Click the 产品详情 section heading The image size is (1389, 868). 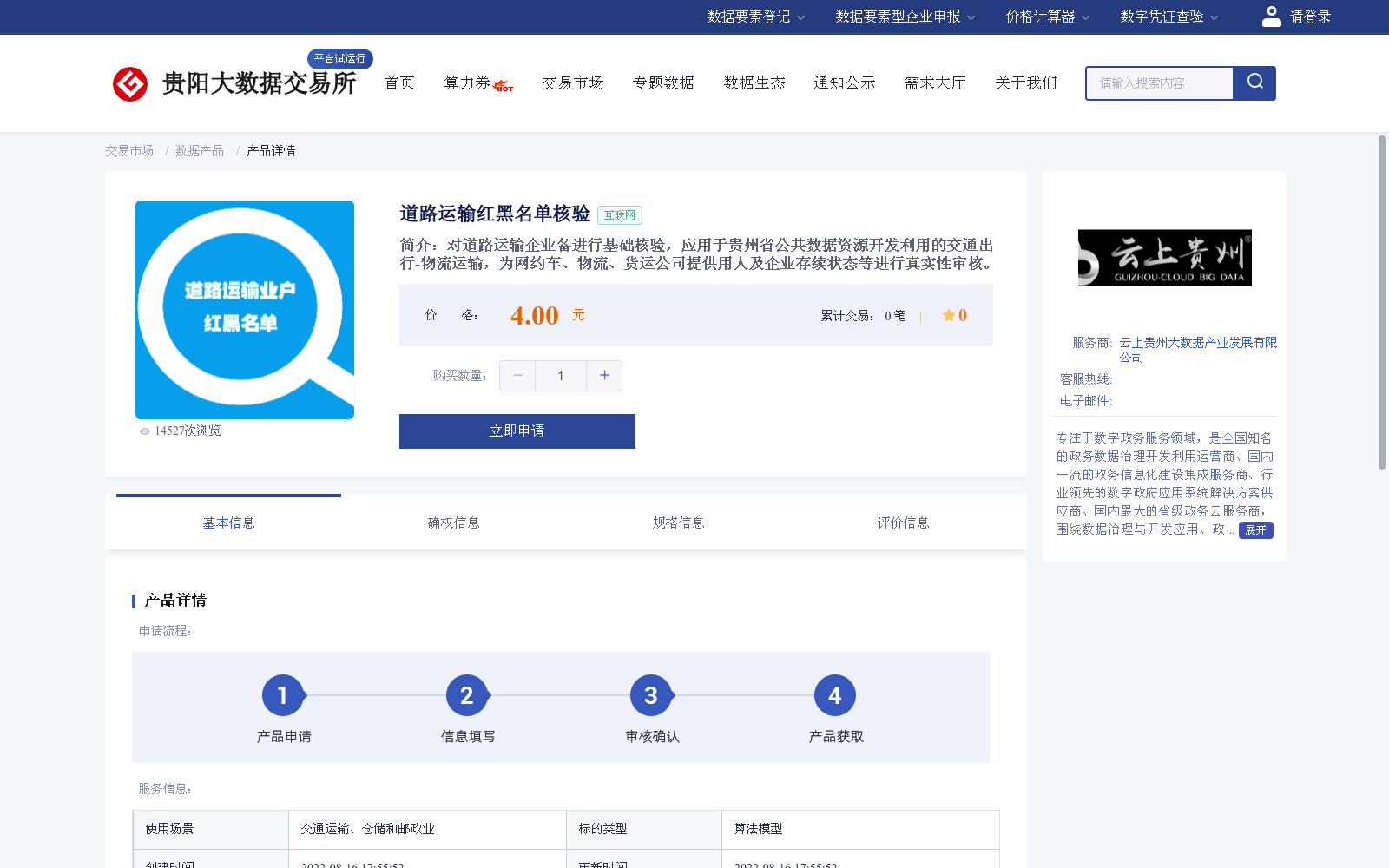[175, 601]
